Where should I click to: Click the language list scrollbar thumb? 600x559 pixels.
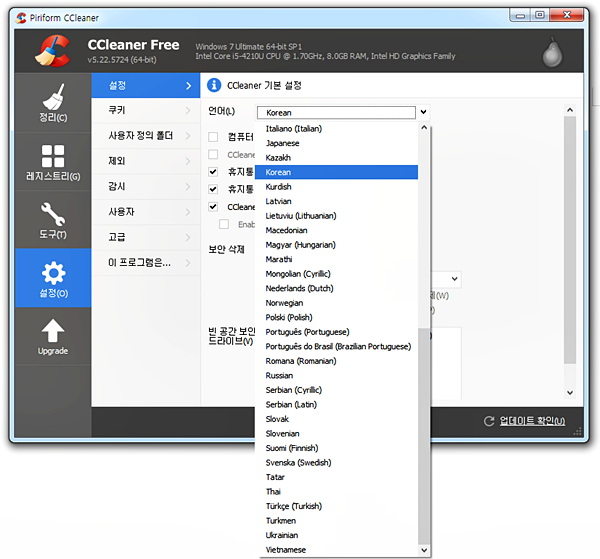coord(424,435)
